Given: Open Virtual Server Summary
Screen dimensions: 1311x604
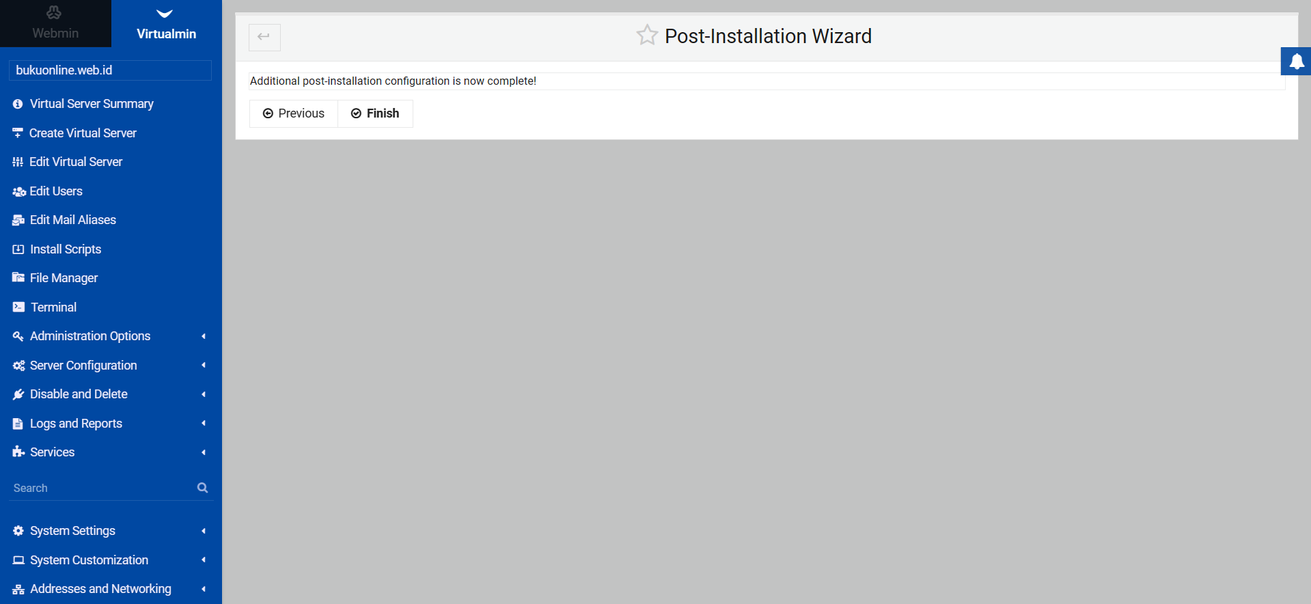Looking at the screenshot, I should 91,104.
